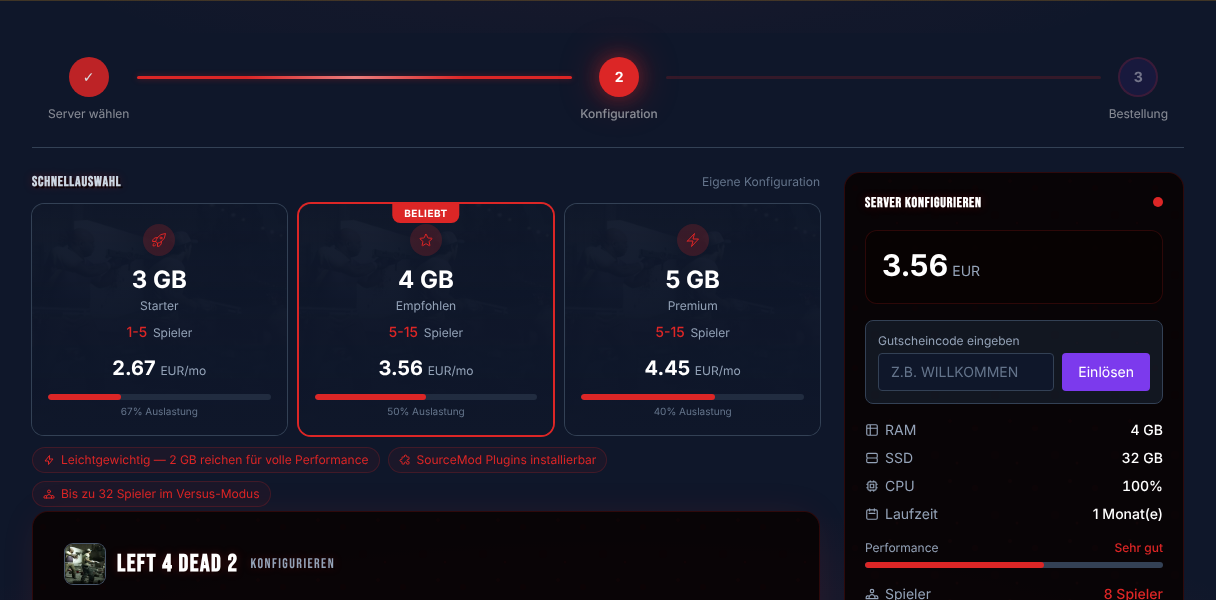Click the star icon on Empfohlen card
This screenshot has width=1216, height=600.
point(426,240)
